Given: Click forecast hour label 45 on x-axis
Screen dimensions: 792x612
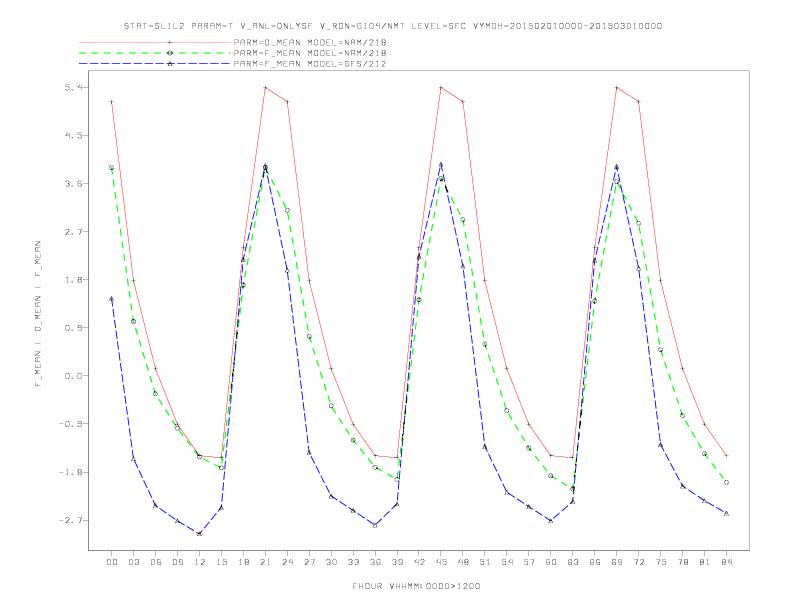Looking at the screenshot, I should (441, 562).
